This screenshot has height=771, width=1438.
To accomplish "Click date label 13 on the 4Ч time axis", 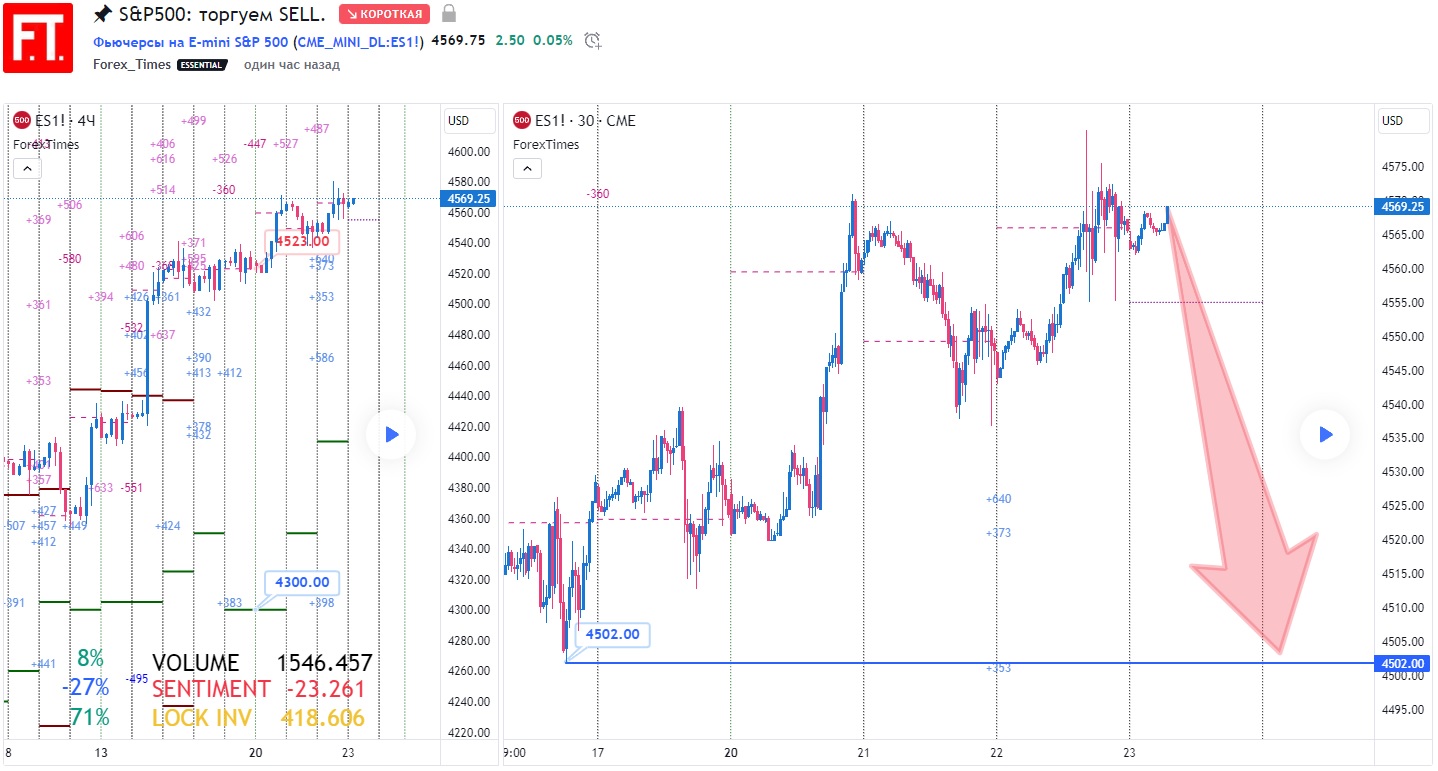I will click(100, 753).
